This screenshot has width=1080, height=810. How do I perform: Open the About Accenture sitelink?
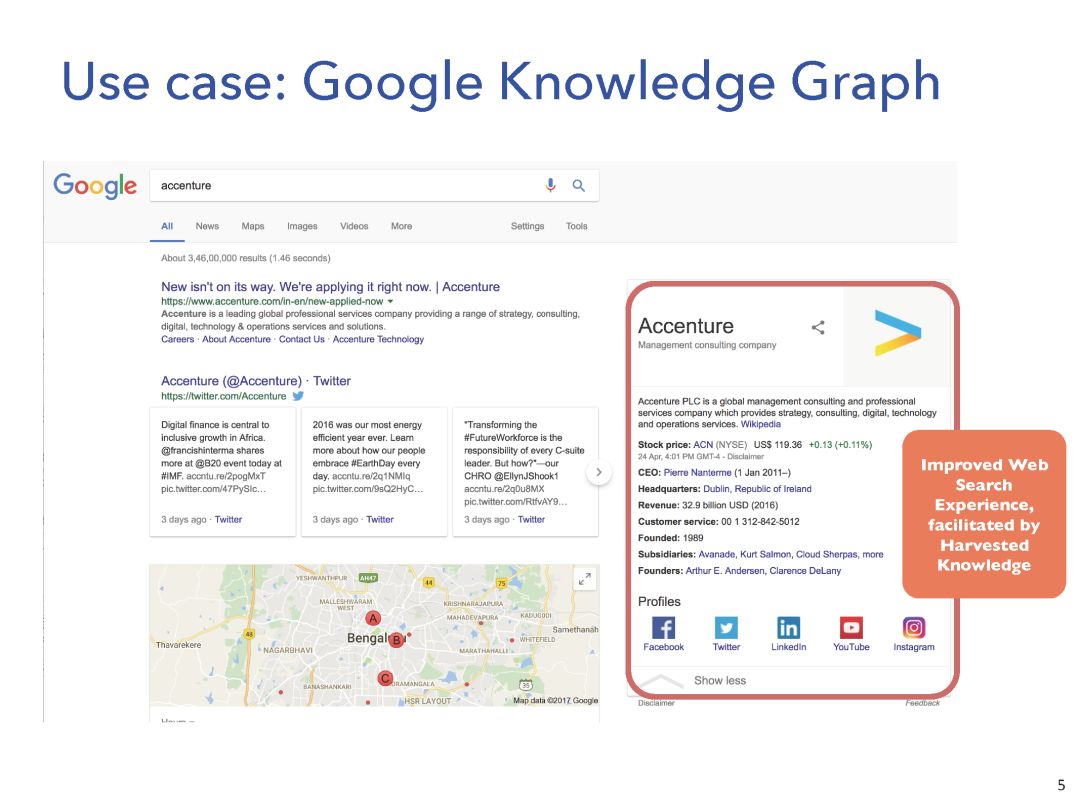click(x=236, y=339)
